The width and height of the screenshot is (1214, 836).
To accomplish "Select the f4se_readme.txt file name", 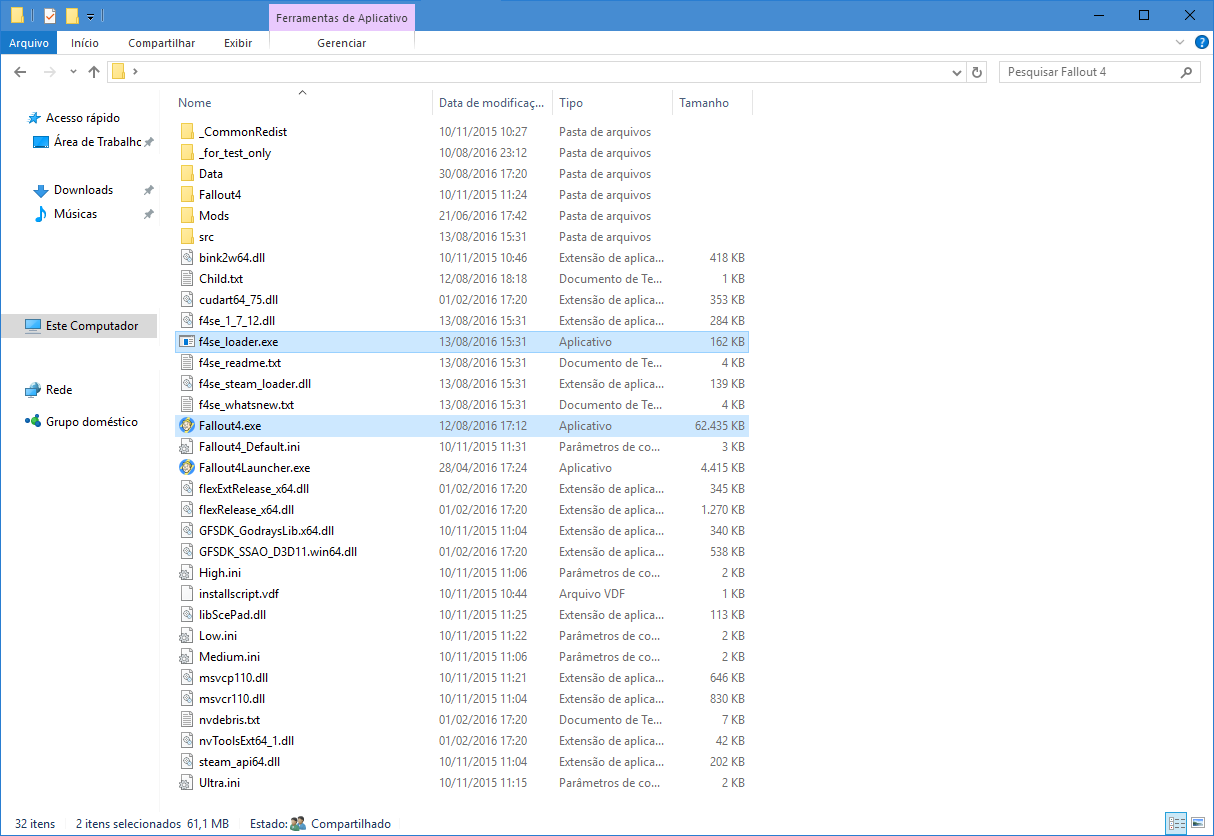I will pyautogui.click(x=240, y=363).
